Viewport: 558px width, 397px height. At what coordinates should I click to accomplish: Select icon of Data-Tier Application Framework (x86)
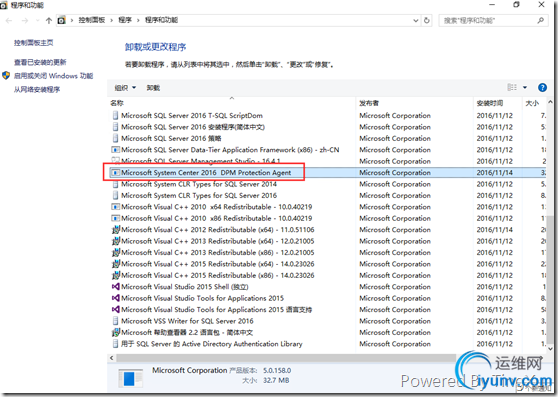pos(115,150)
